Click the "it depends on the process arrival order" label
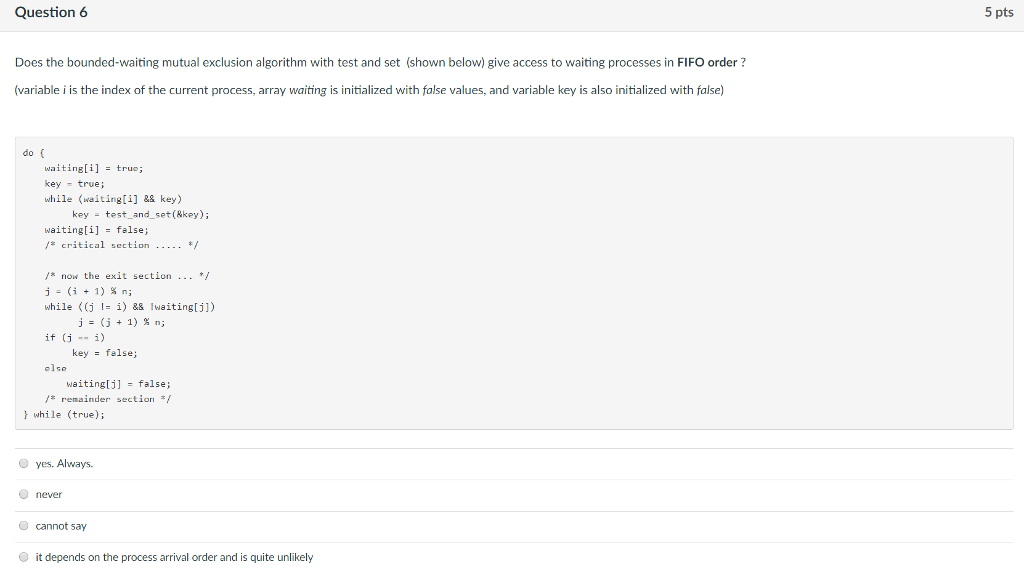Screen dimensions: 1024x580 (x=174, y=557)
